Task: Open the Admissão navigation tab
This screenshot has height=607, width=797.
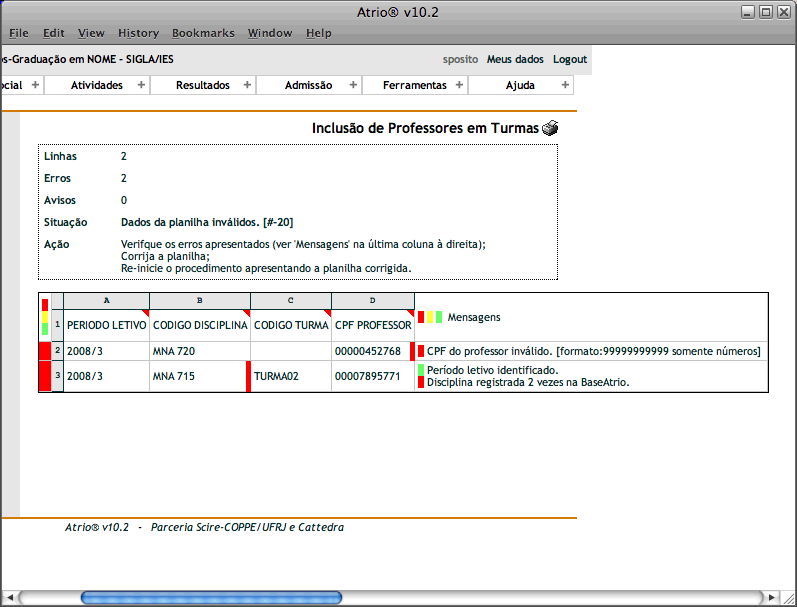Action: (308, 85)
